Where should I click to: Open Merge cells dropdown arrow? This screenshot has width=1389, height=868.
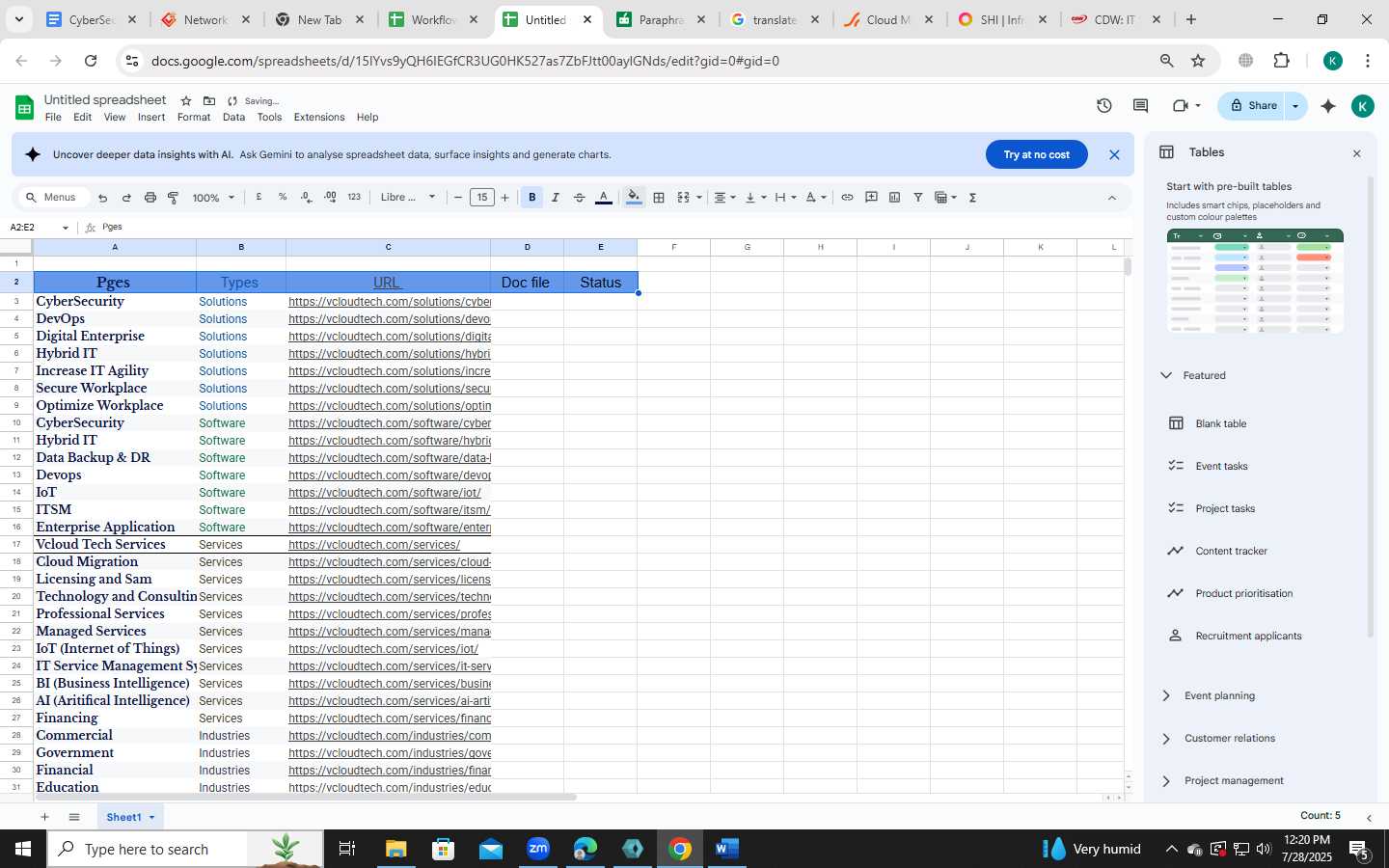tap(699, 198)
